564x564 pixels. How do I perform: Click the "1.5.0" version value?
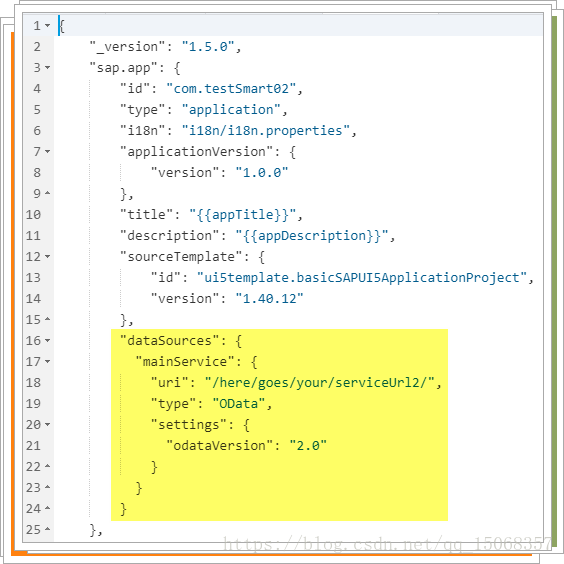[208, 47]
